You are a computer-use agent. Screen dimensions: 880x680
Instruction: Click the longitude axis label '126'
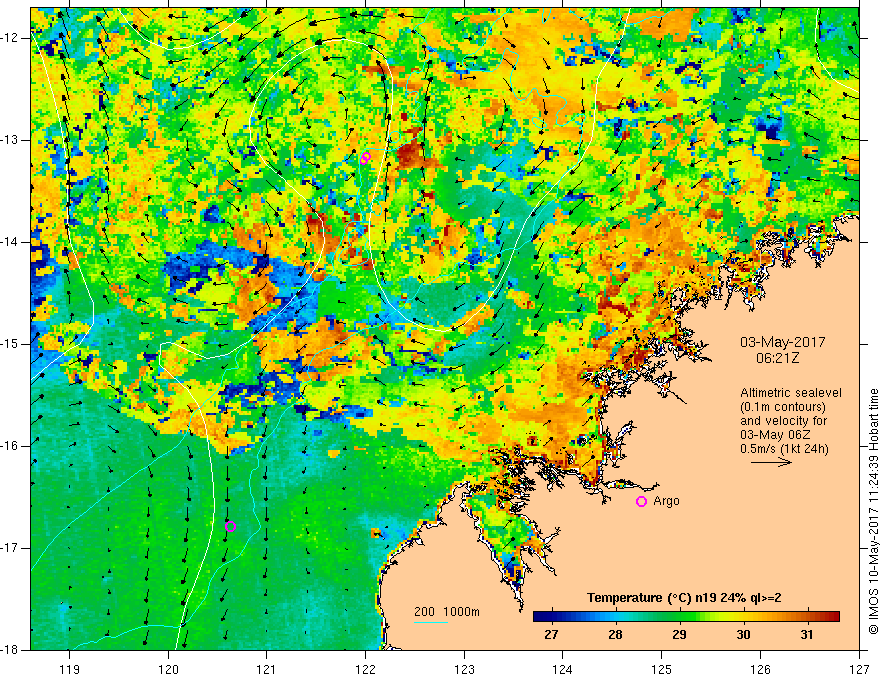pos(760,670)
